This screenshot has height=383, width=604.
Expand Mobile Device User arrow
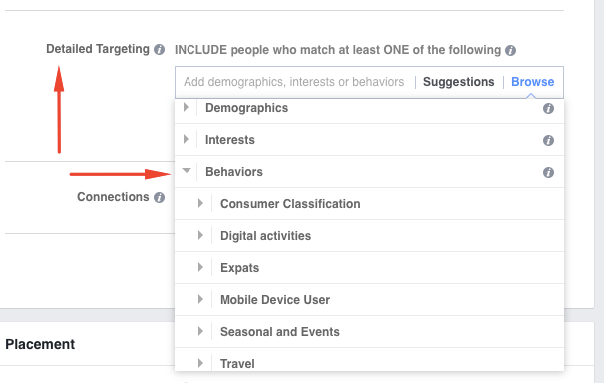pos(200,299)
